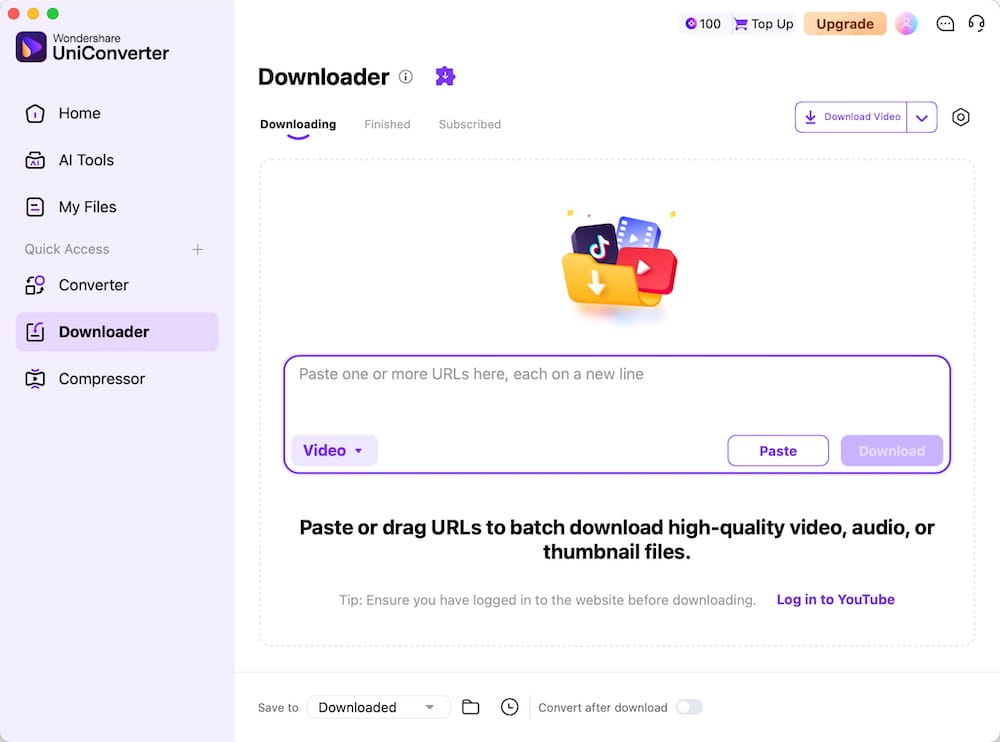This screenshot has height=742, width=1000.
Task: Open download history via the clock icon
Action: click(x=510, y=707)
